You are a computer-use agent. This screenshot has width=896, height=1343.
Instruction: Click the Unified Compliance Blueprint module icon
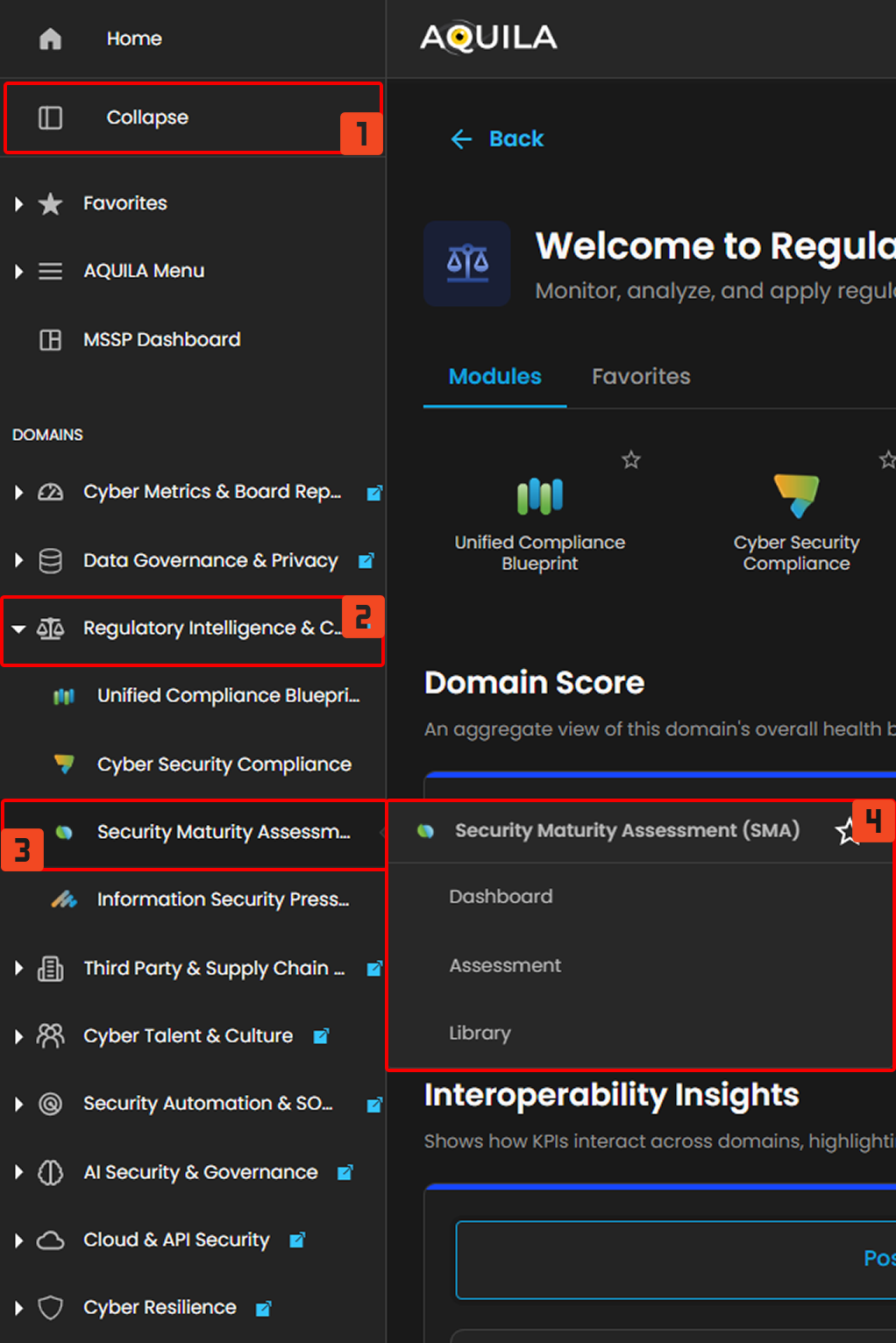(x=540, y=496)
